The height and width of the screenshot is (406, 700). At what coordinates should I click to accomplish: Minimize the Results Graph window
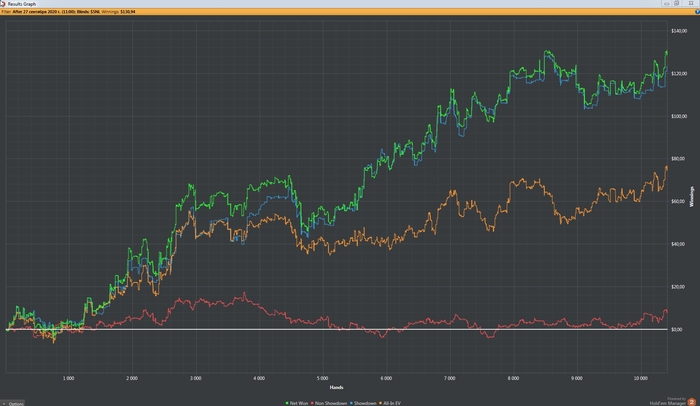666,4
